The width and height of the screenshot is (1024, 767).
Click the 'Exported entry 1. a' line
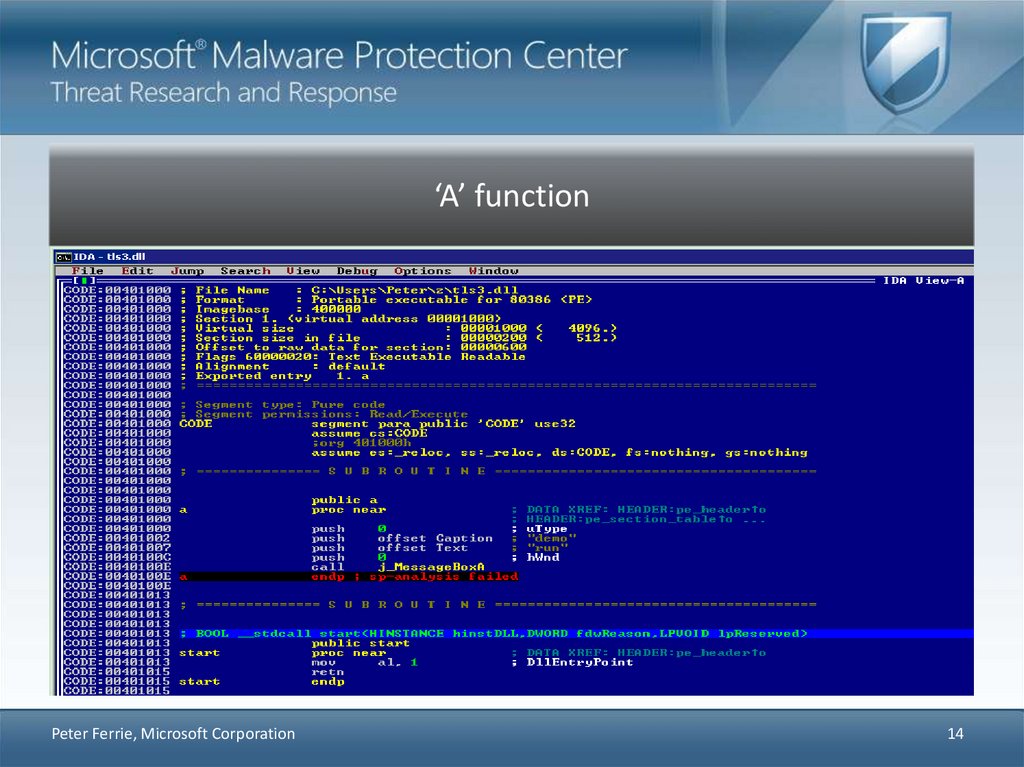click(x=274, y=376)
